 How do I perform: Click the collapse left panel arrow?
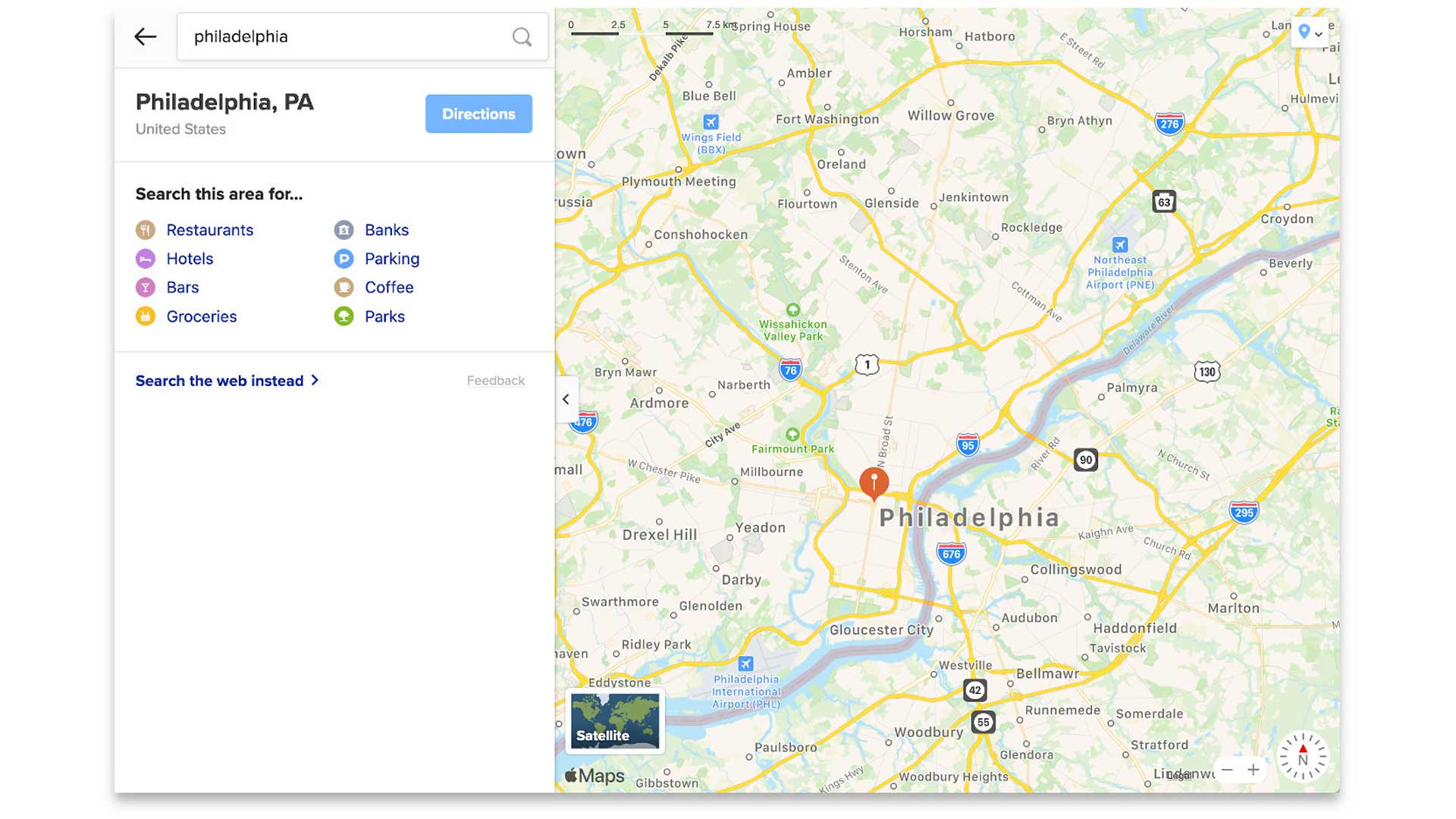pos(565,399)
